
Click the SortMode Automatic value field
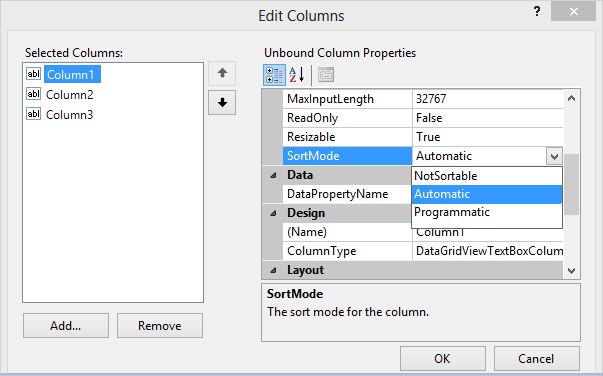(x=479, y=156)
